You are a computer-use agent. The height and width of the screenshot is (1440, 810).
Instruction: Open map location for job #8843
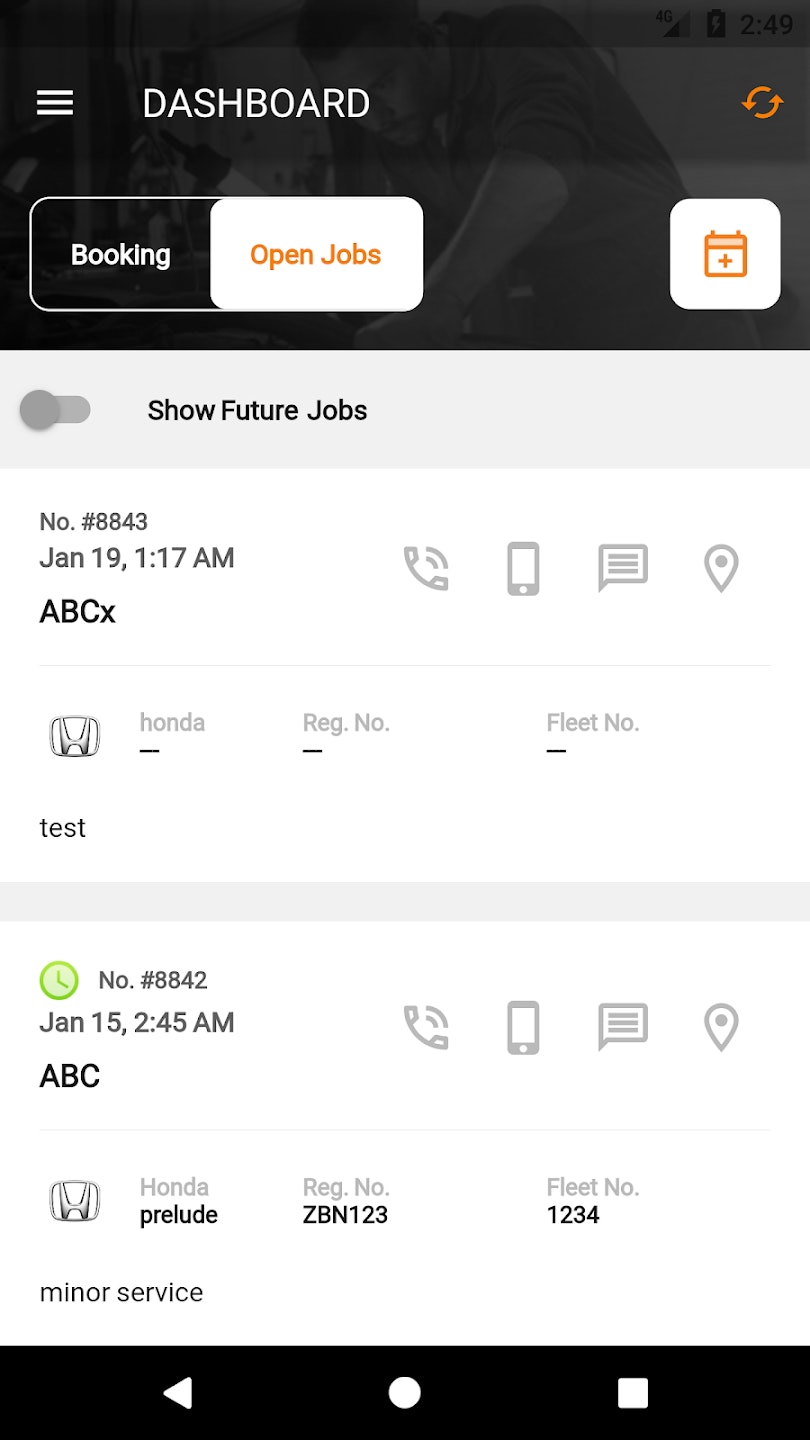[x=721, y=568]
